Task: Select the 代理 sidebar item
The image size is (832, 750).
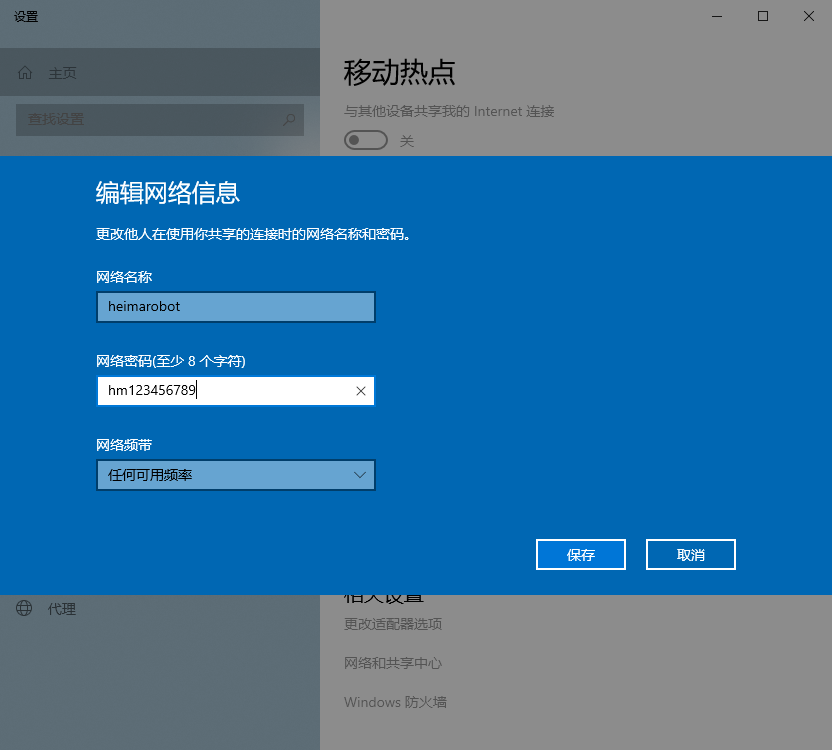Action: click(62, 609)
